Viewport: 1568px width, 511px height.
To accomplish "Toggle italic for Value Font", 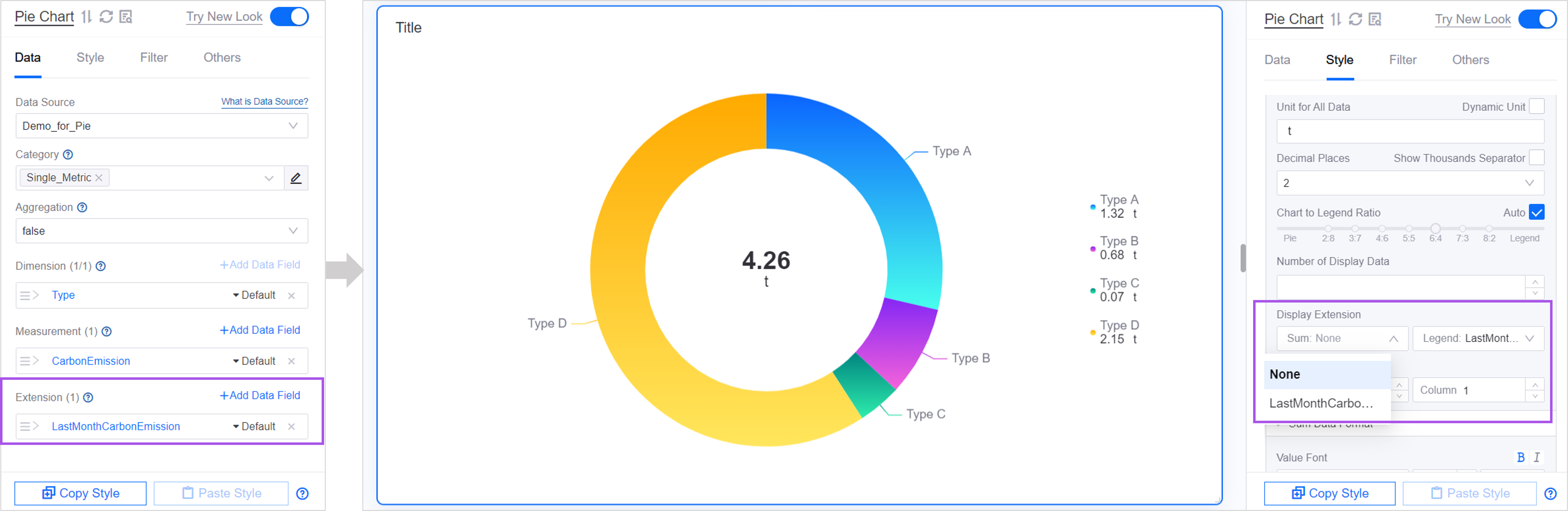I will 1536,457.
